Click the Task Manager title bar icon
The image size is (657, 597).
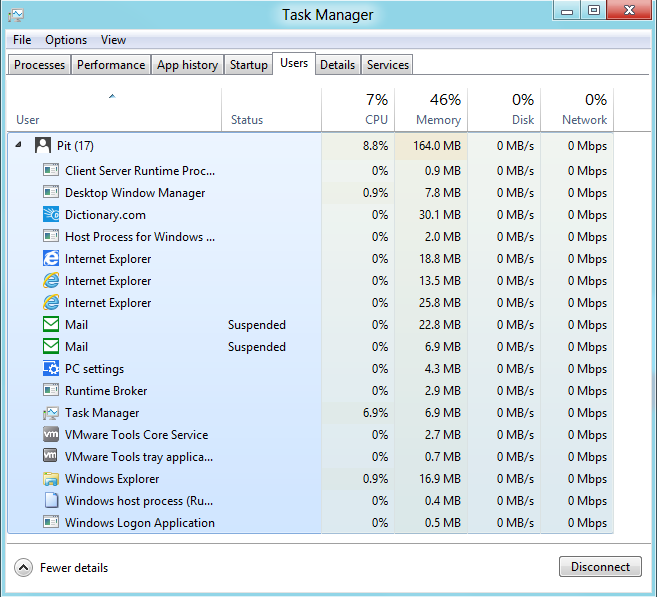click(x=16, y=16)
